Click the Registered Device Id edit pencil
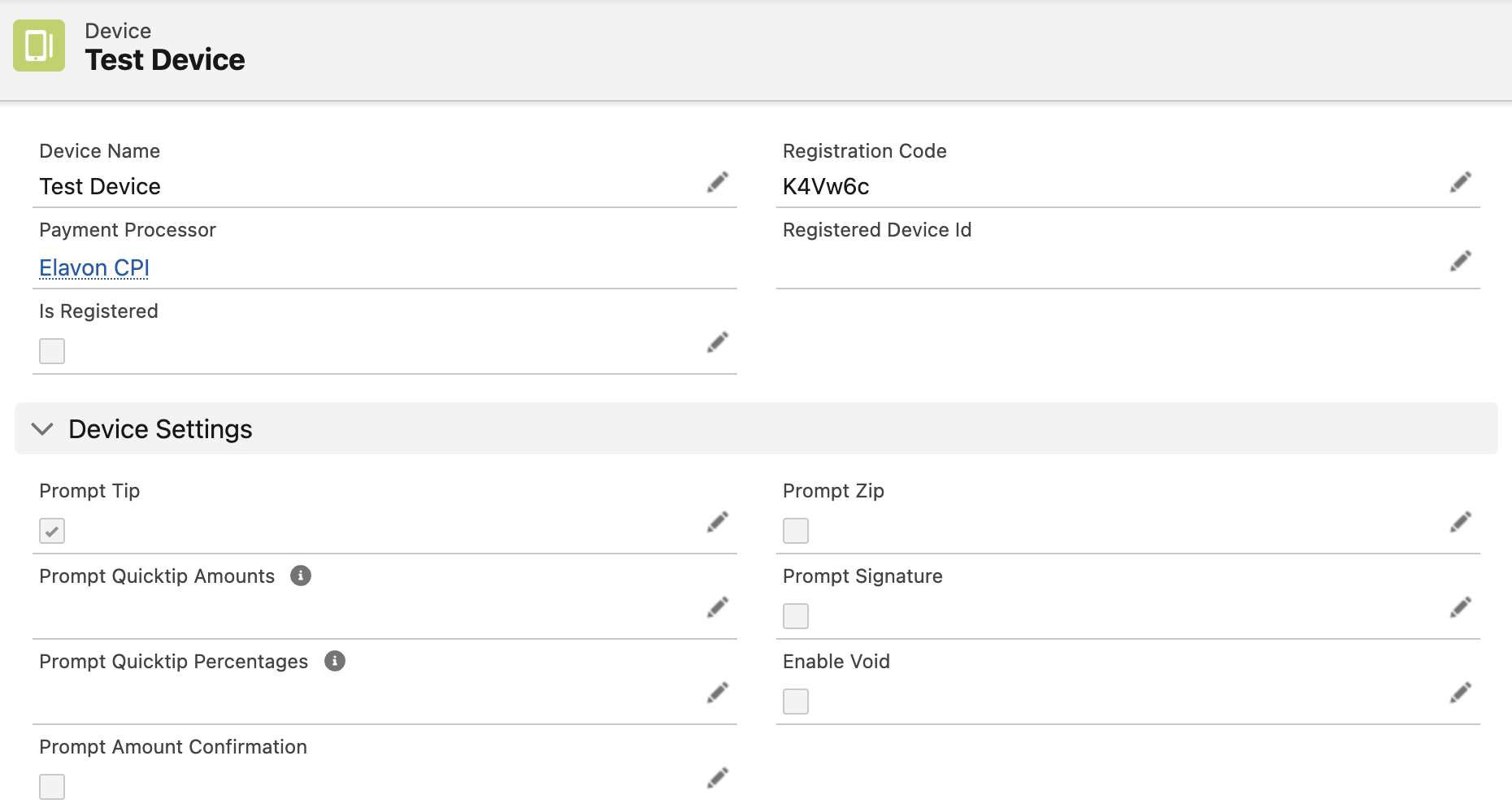This screenshot has width=1512, height=808. coord(1460,261)
